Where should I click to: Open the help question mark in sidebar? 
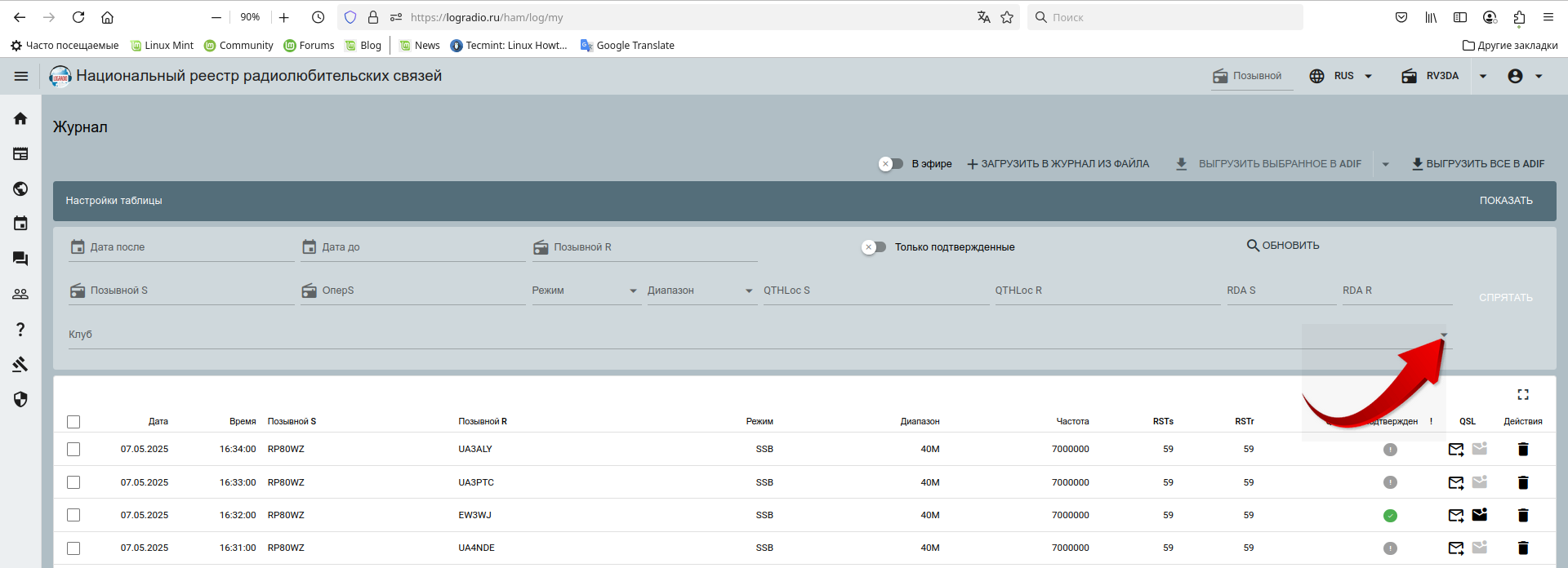pyautogui.click(x=20, y=329)
